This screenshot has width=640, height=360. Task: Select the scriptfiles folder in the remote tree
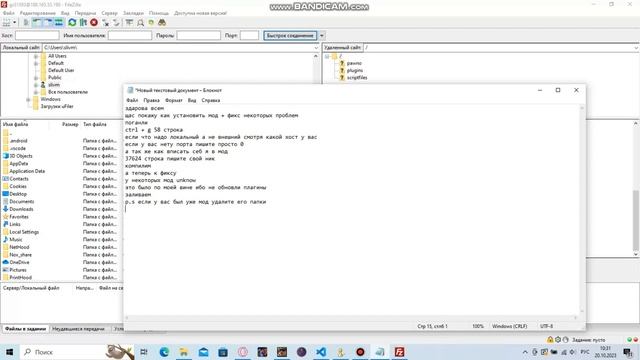point(357,78)
